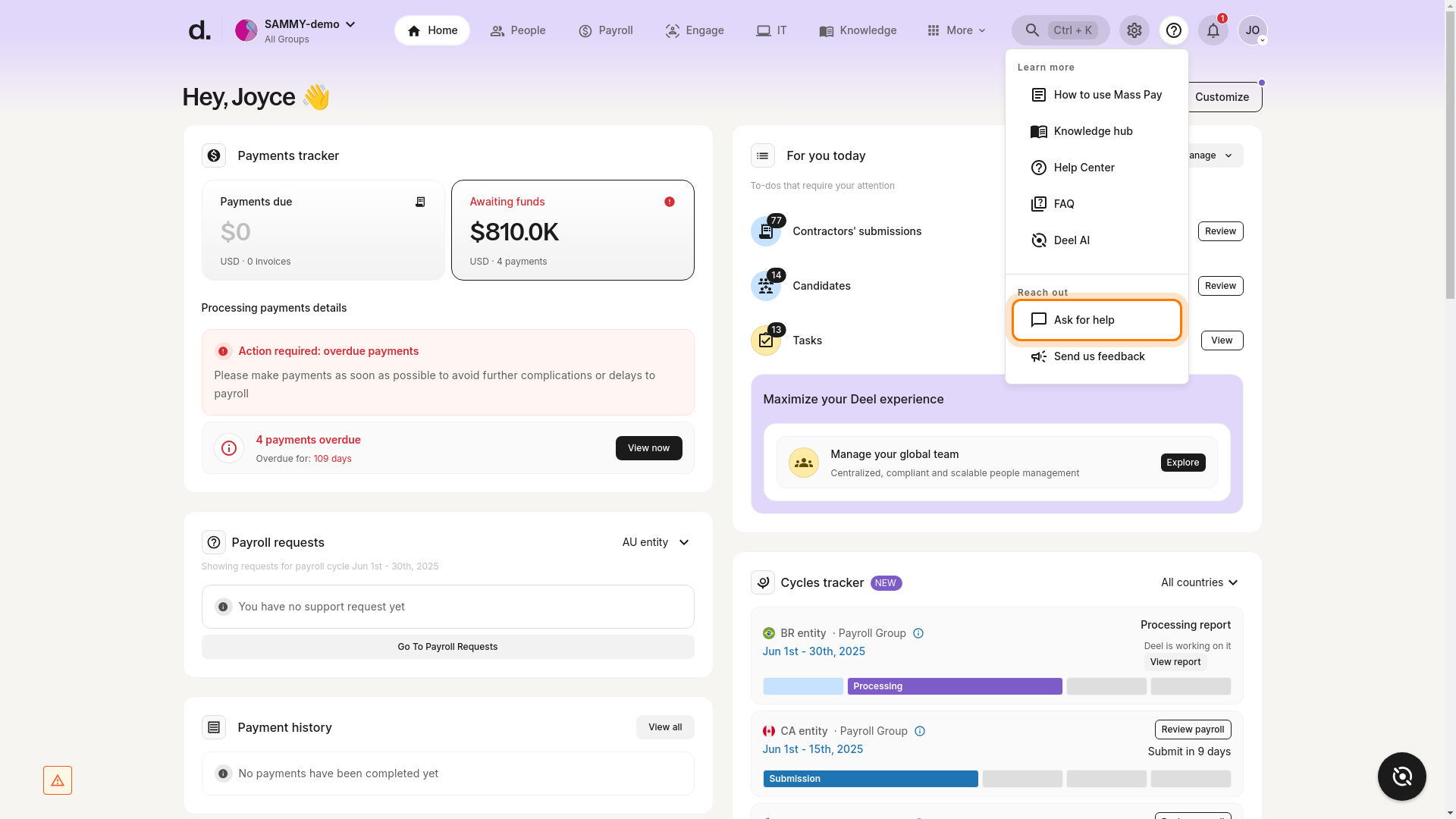The image size is (1456, 819).
Task: Review Contractors' submissions
Action: [x=1220, y=231]
